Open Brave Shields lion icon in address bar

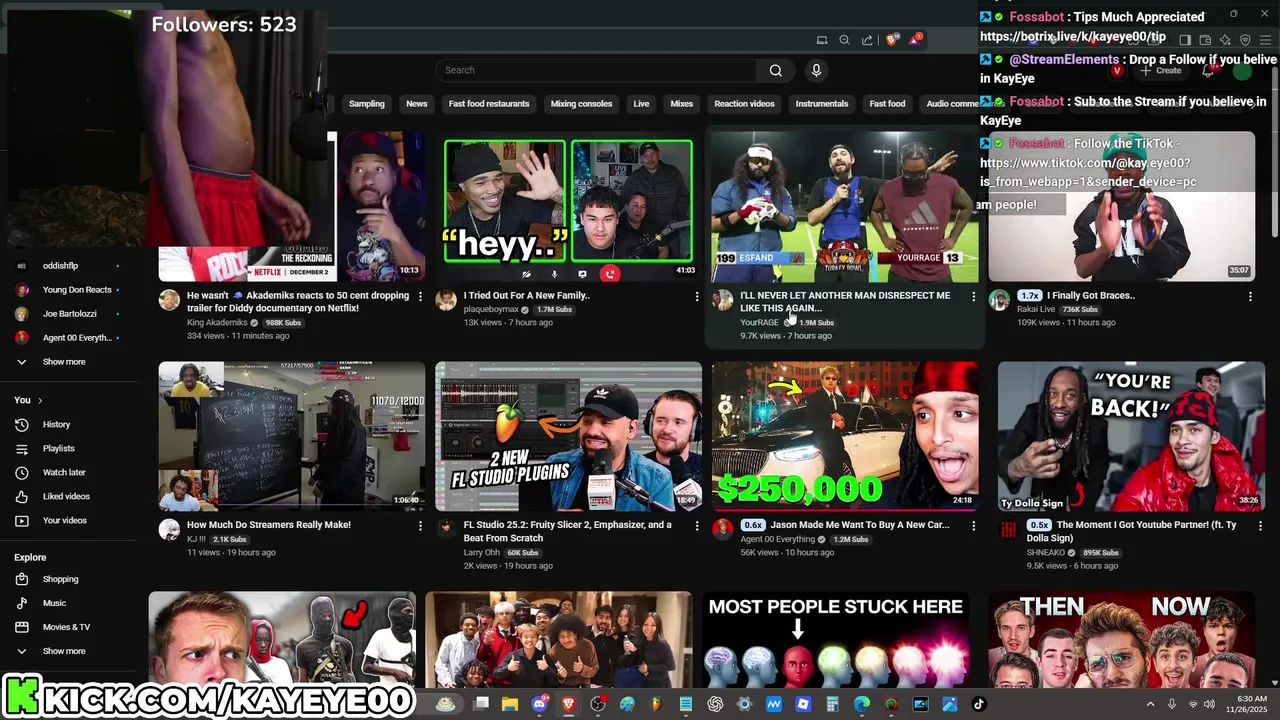[x=892, y=40]
